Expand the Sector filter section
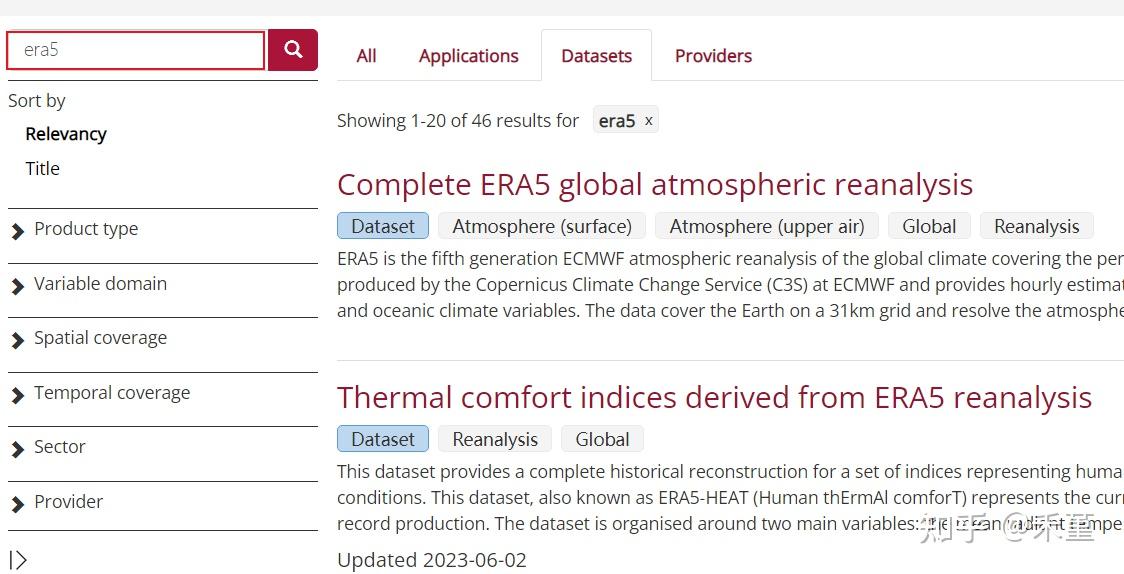The image size is (1124, 574). click(x=59, y=447)
